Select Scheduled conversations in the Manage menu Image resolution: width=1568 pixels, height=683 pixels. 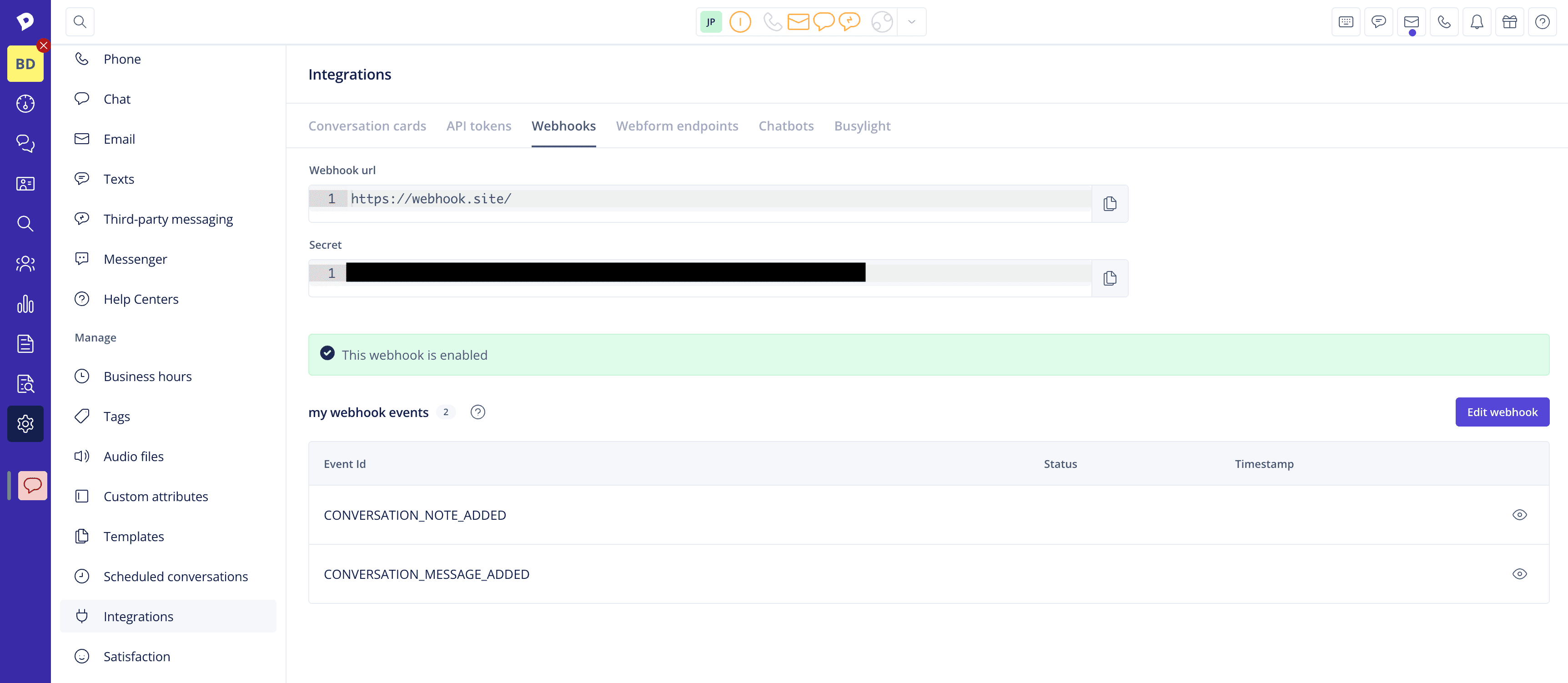click(x=175, y=576)
